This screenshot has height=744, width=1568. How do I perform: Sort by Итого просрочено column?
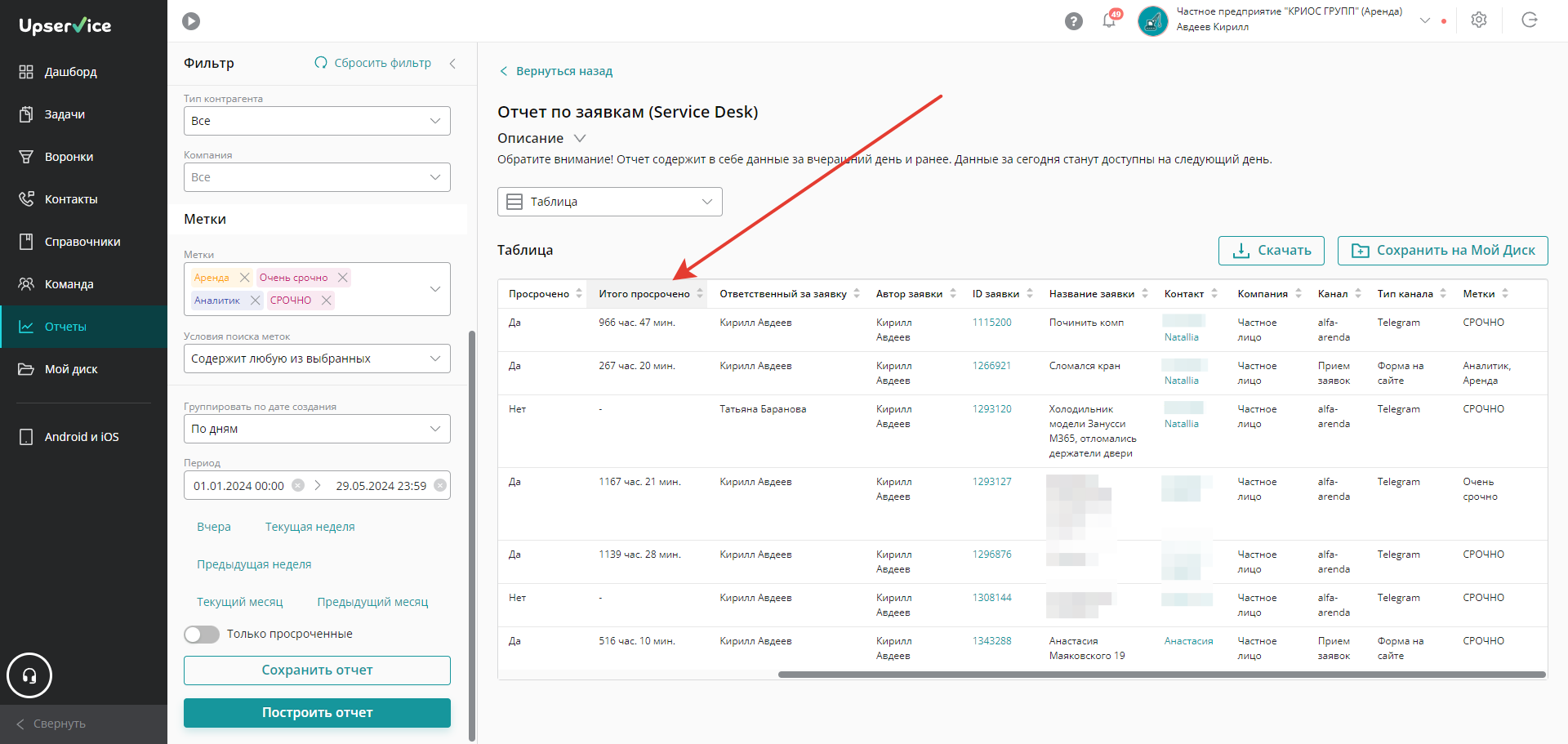point(700,293)
